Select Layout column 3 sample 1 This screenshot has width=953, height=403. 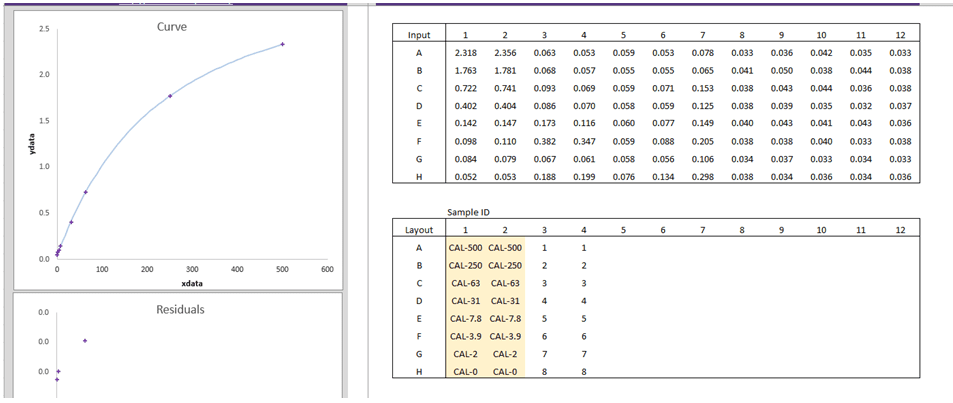click(x=545, y=247)
